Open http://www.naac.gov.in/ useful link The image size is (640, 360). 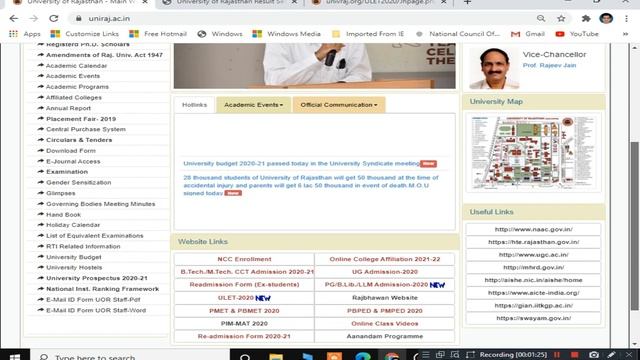pyautogui.click(x=533, y=229)
